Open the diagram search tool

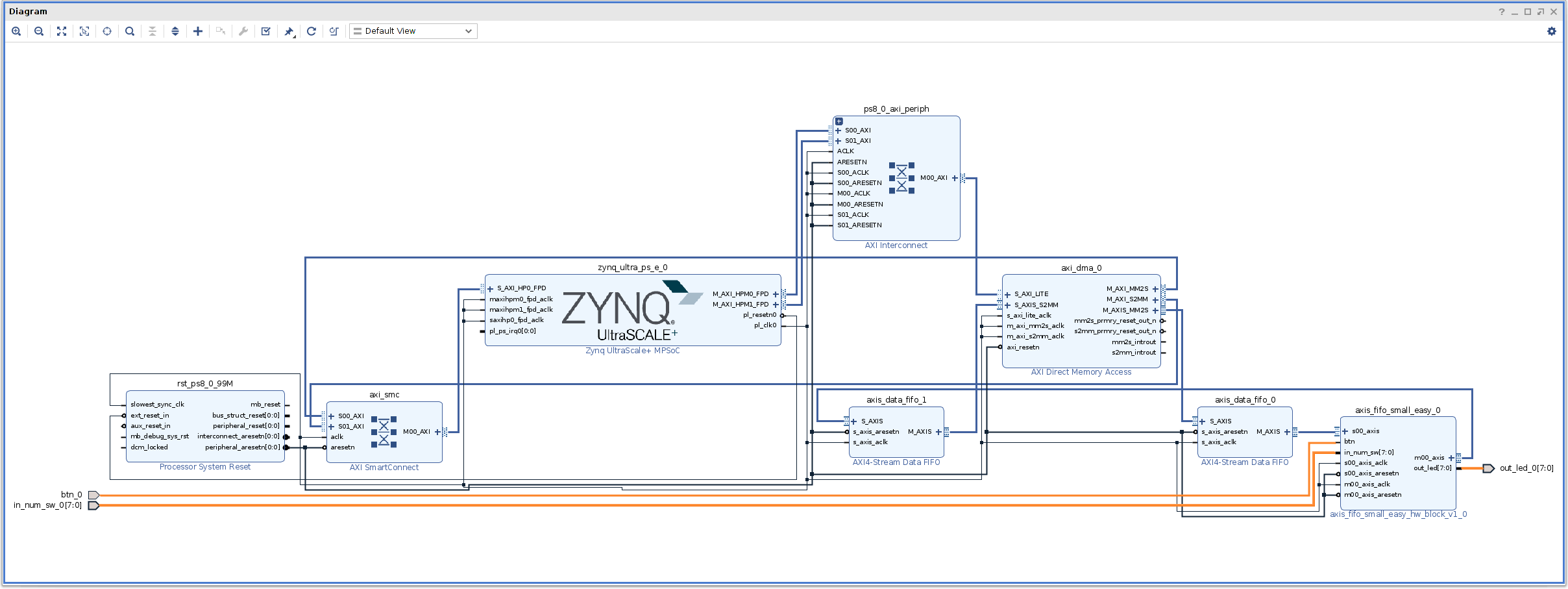130,31
